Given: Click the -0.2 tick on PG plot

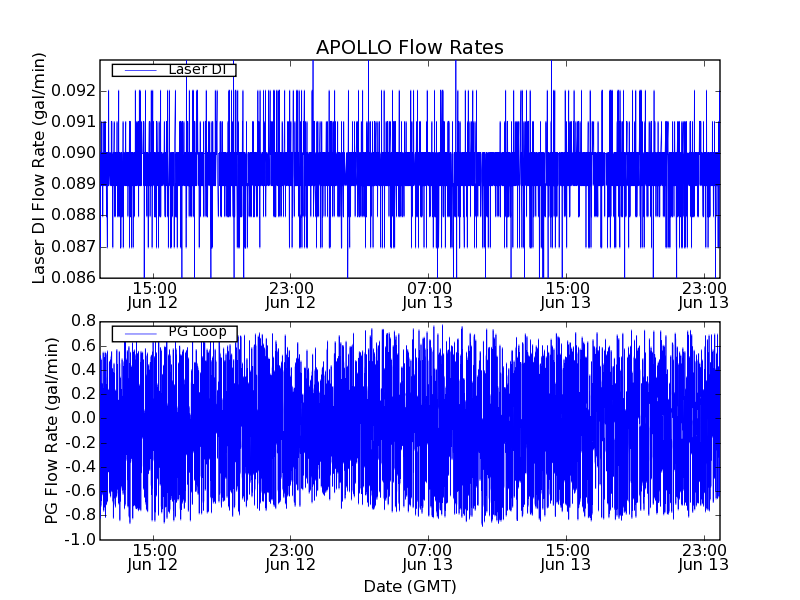Looking at the screenshot, I should pos(81,442).
